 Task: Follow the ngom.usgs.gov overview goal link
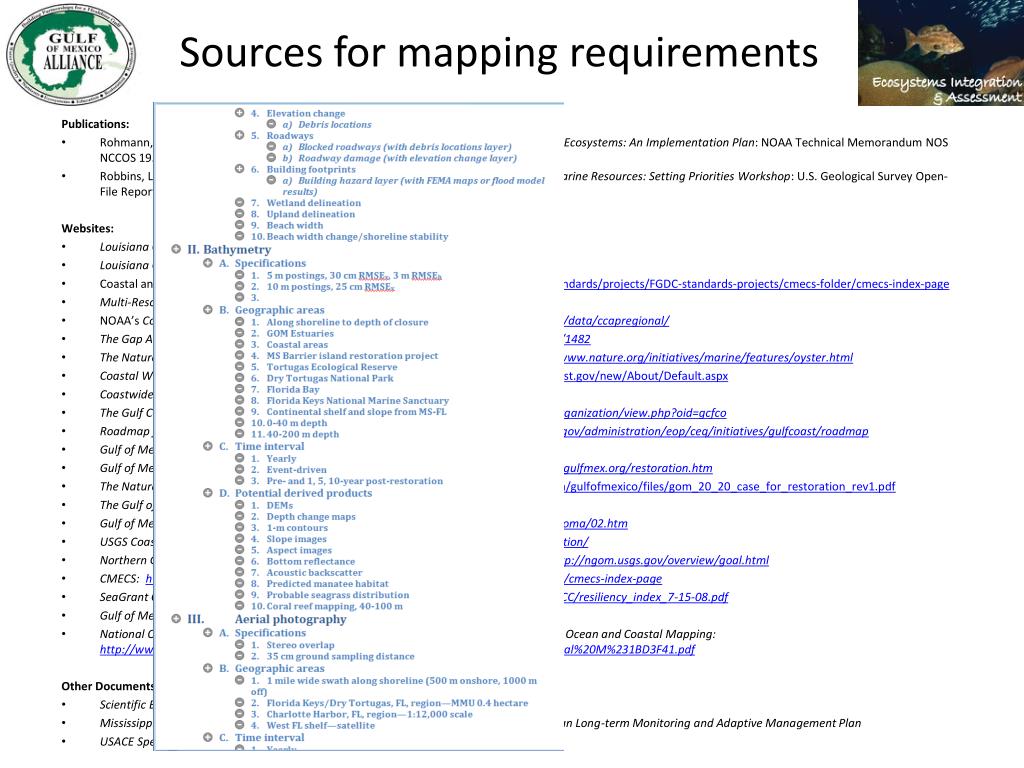pos(666,560)
